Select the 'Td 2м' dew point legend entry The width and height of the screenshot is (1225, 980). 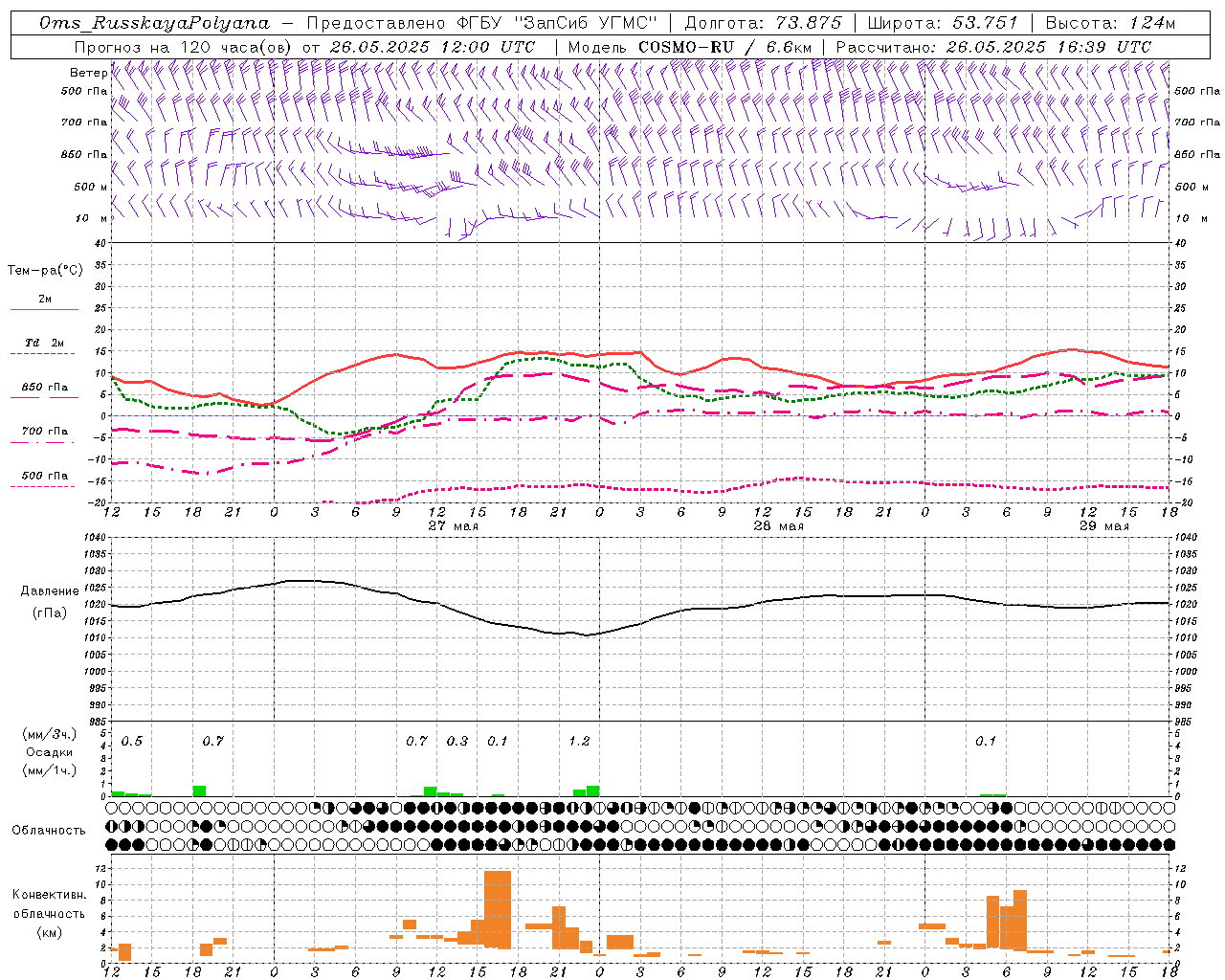(44, 343)
